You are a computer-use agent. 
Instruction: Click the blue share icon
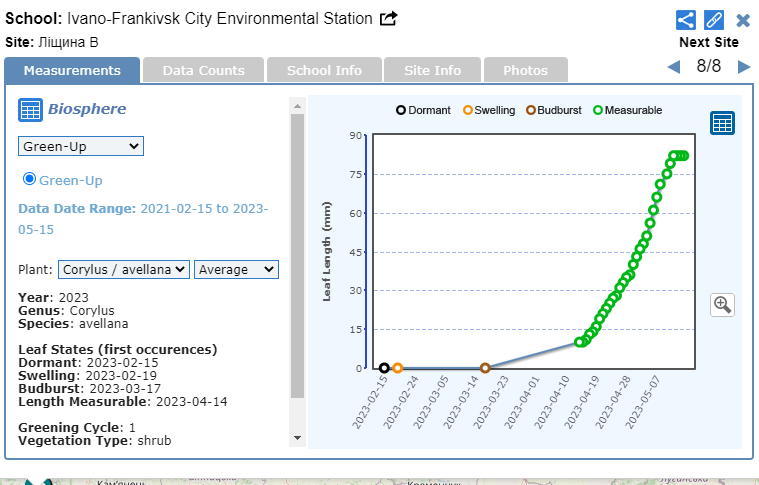686,20
